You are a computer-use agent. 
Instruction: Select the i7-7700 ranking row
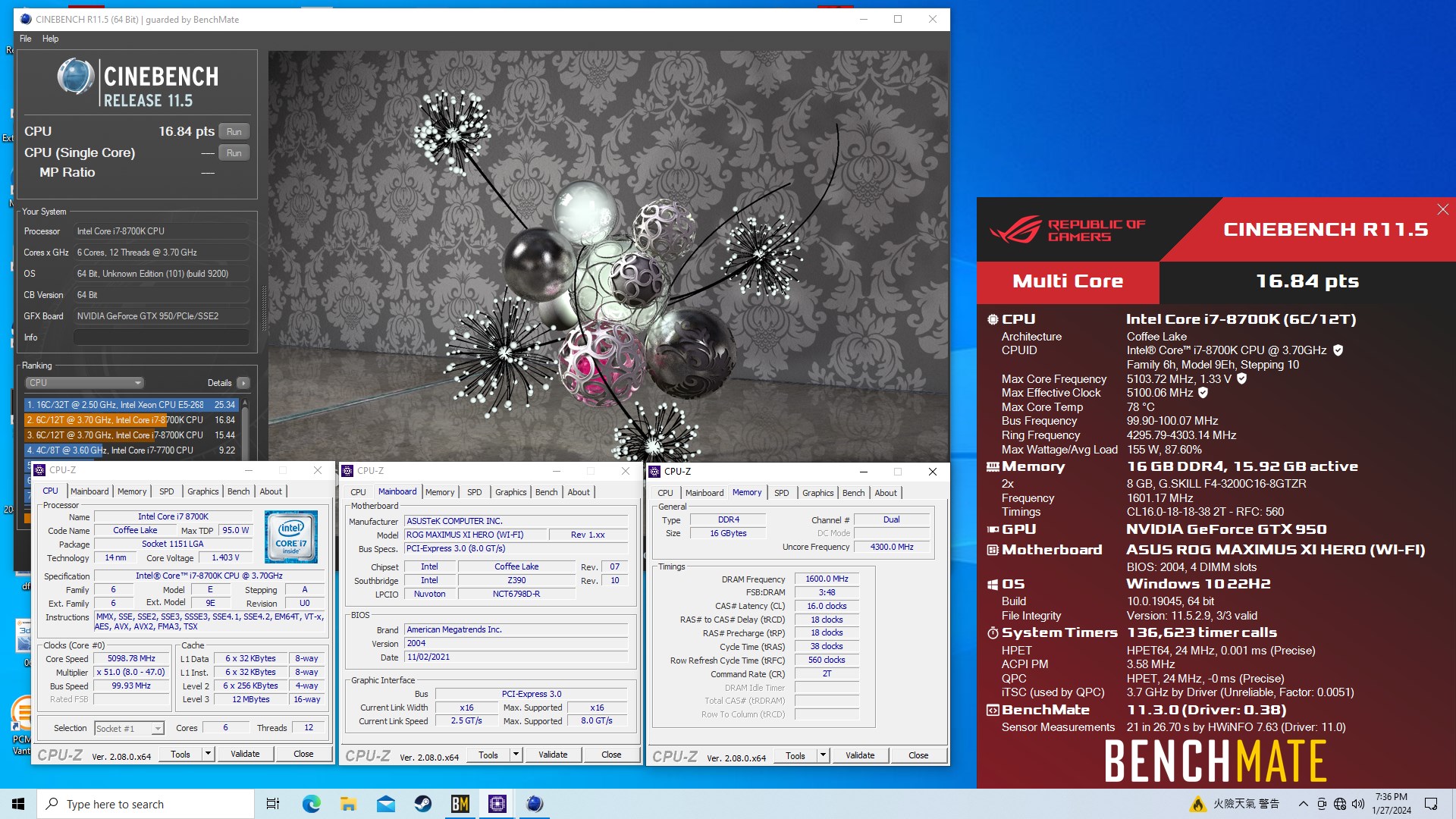pyautogui.click(x=131, y=450)
